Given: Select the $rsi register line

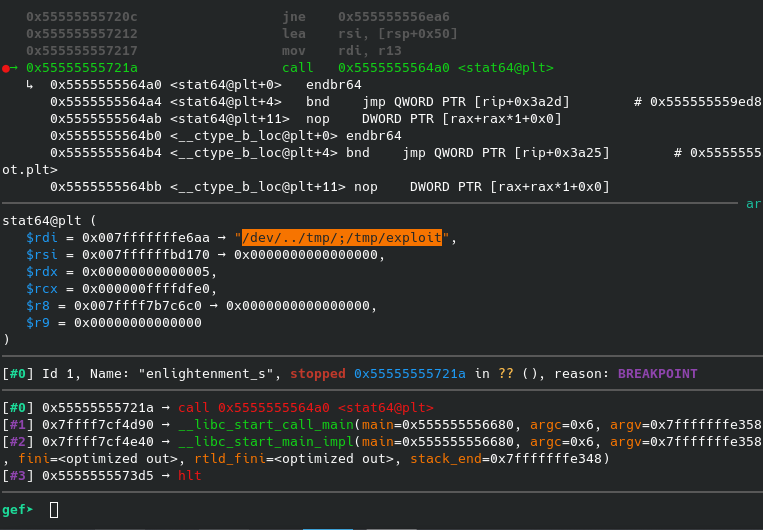Looking at the screenshot, I should [202, 255].
